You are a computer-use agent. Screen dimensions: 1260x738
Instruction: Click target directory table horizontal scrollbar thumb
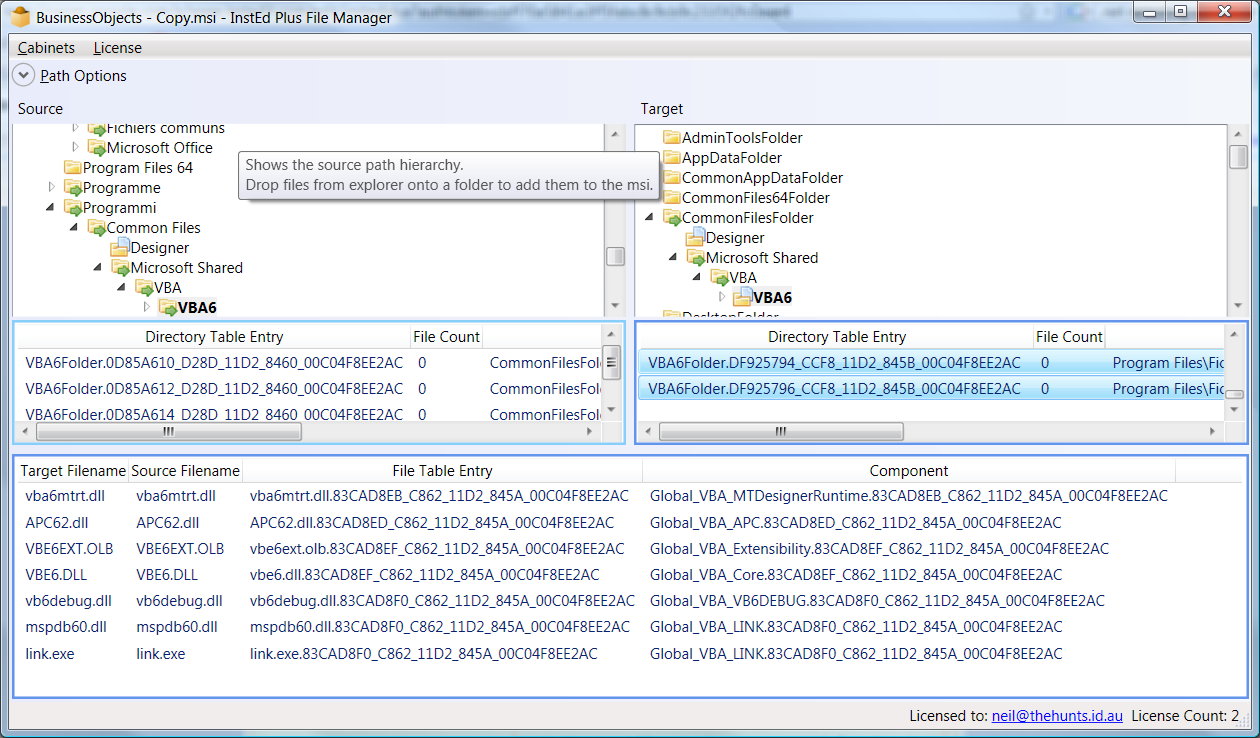781,432
